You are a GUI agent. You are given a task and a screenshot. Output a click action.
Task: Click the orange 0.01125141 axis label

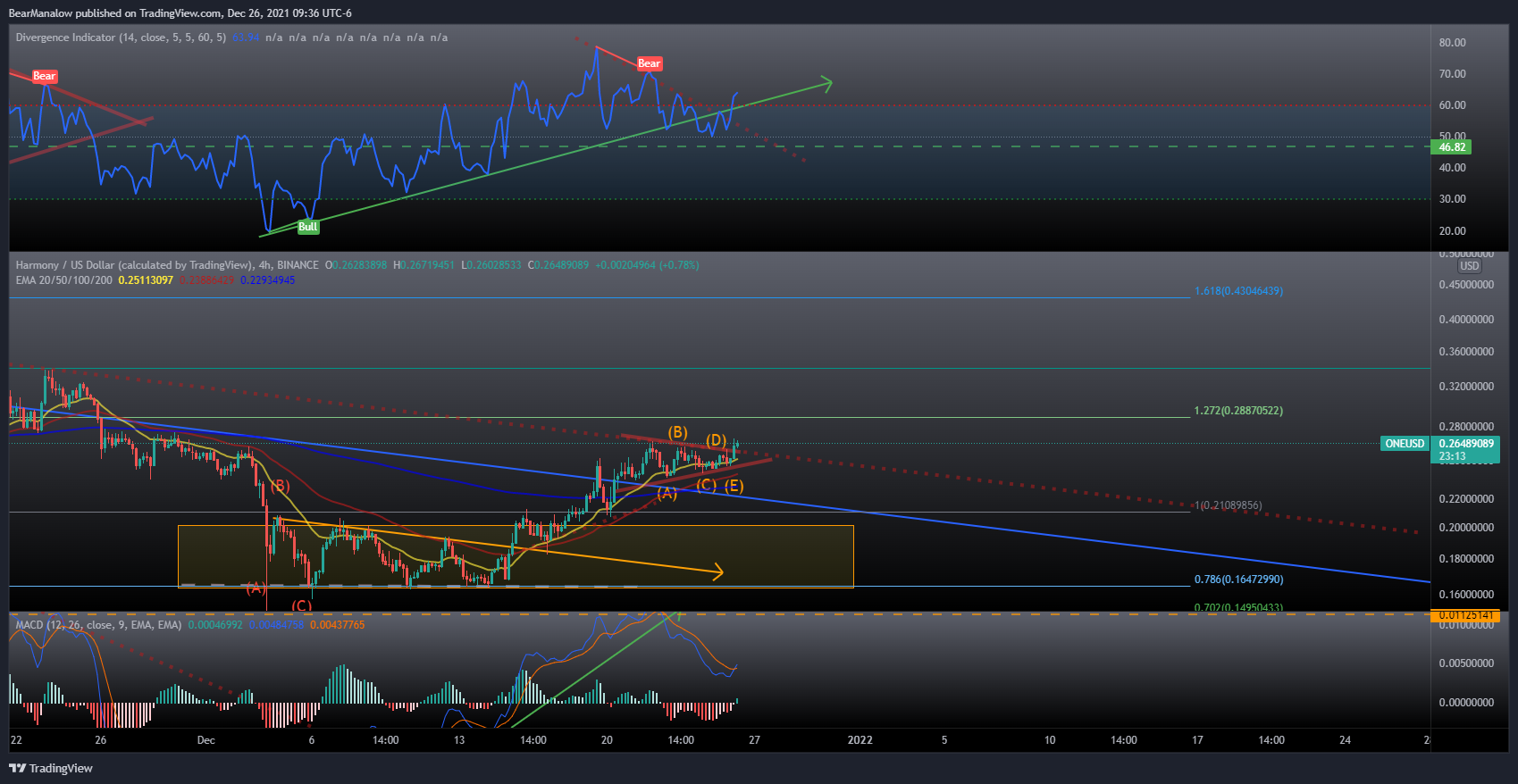1465,615
